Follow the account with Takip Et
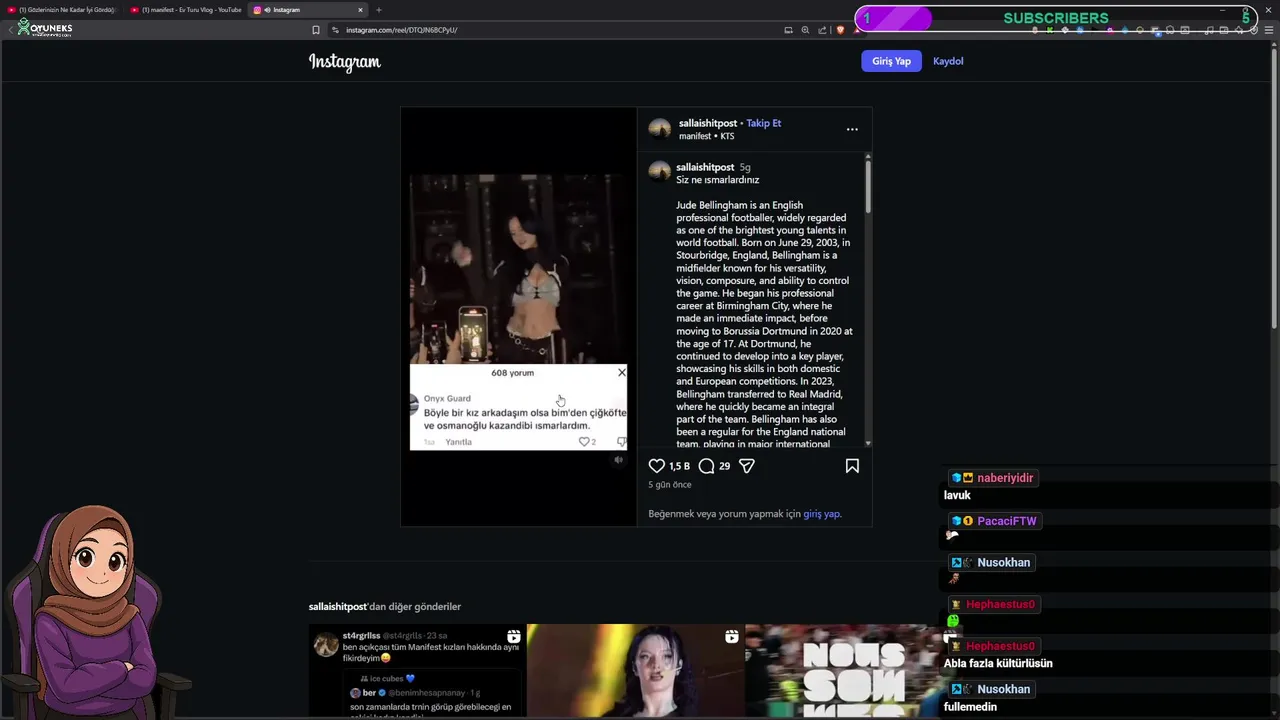Viewport: 1280px width, 720px height. pos(764,123)
